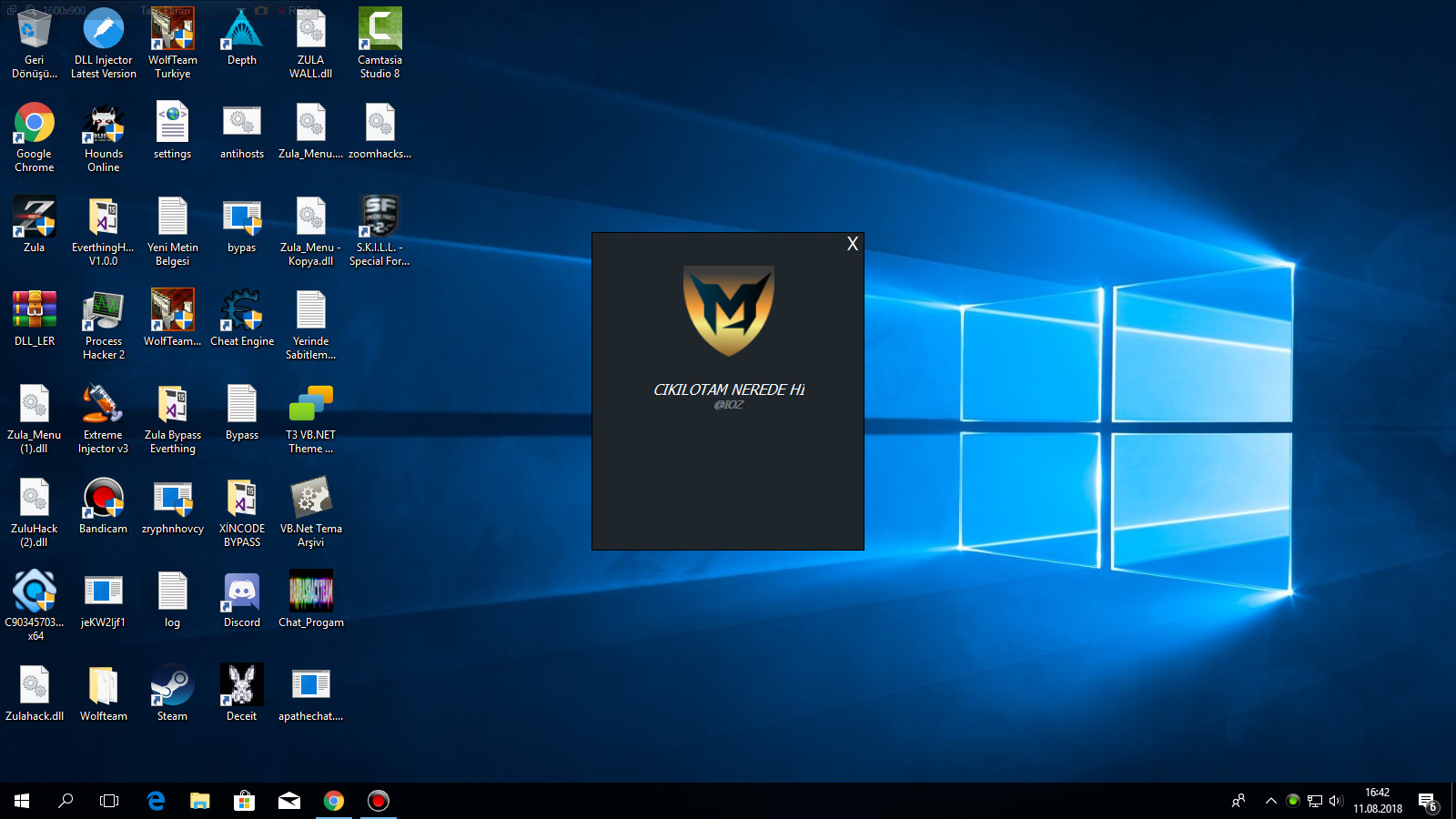Screen dimensions: 1456x819
Task: Select the Process Hacker 2 shortcut
Action: [x=104, y=325]
